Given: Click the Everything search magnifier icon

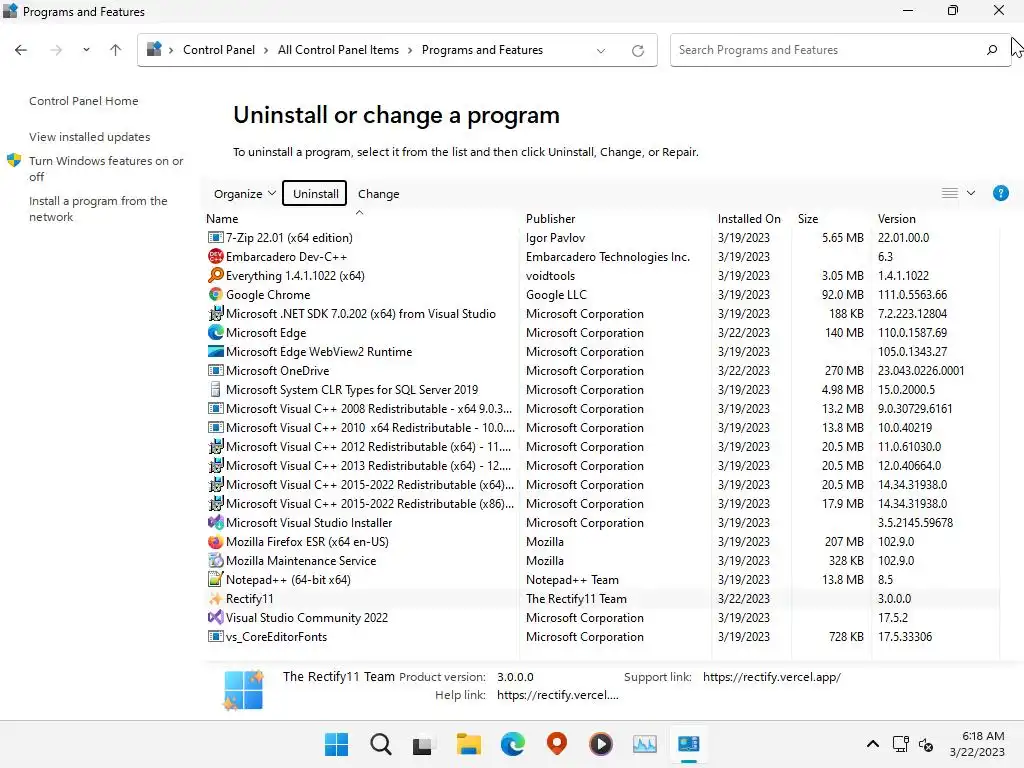Looking at the screenshot, I should pos(215,276).
